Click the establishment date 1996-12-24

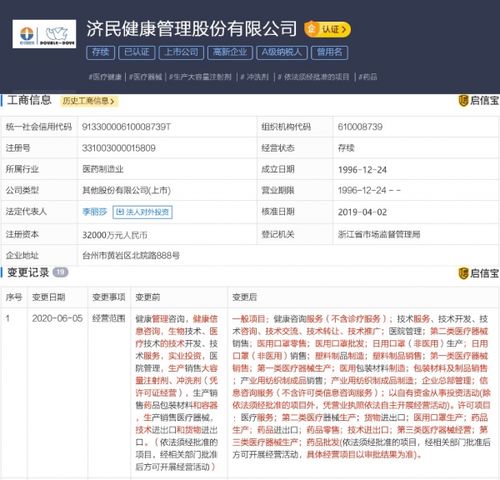pyautogui.click(x=362, y=170)
